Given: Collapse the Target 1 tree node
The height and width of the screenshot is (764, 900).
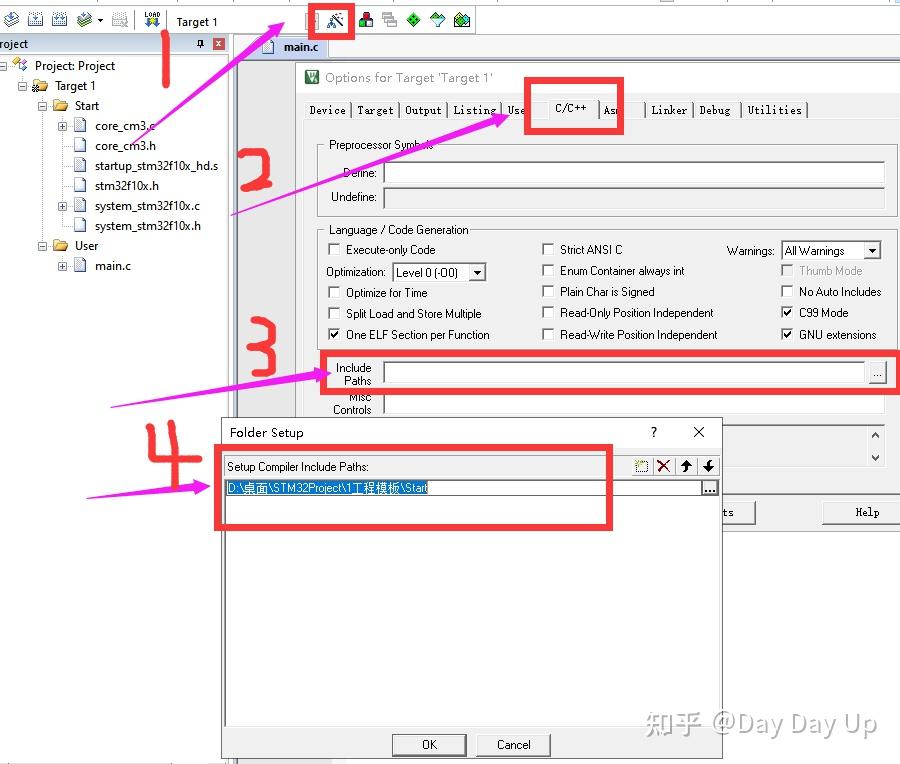Looking at the screenshot, I should (x=22, y=86).
